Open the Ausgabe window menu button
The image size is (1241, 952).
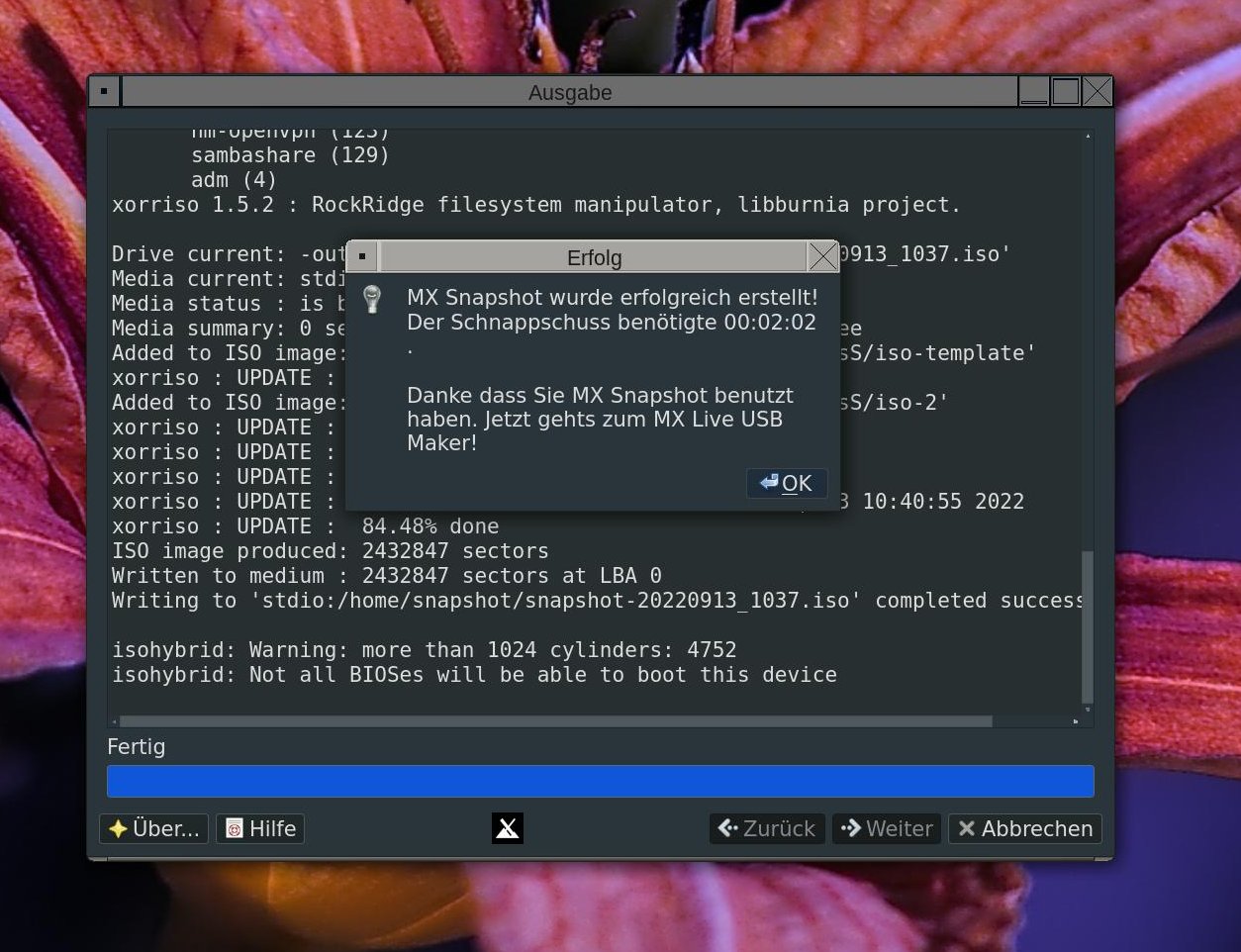tap(104, 92)
